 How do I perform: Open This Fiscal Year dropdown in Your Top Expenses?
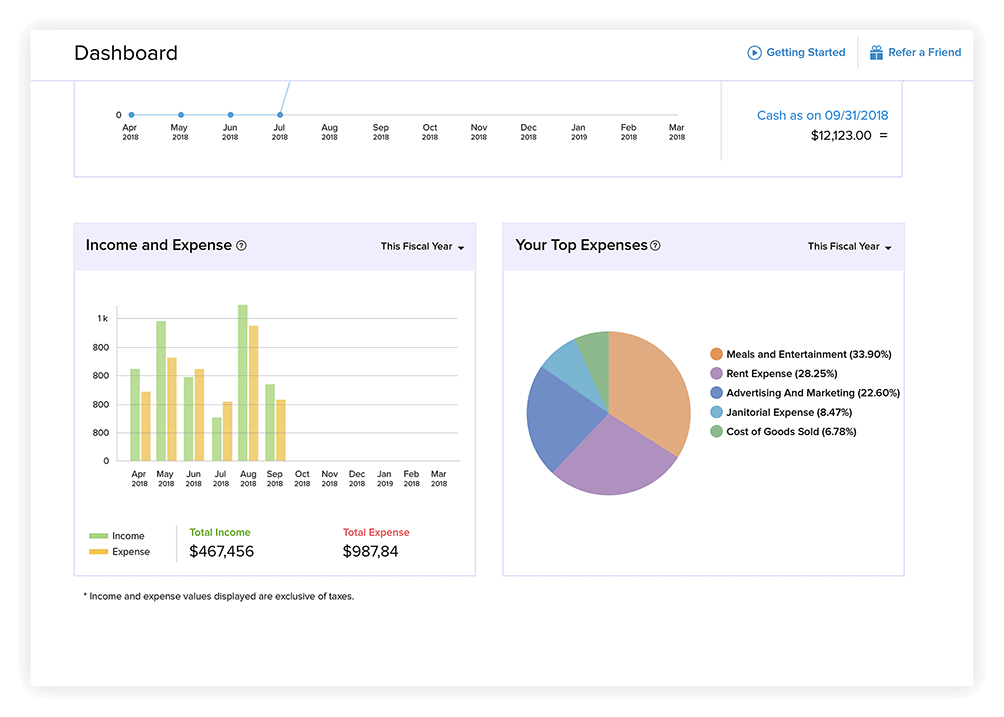(848, 246)
